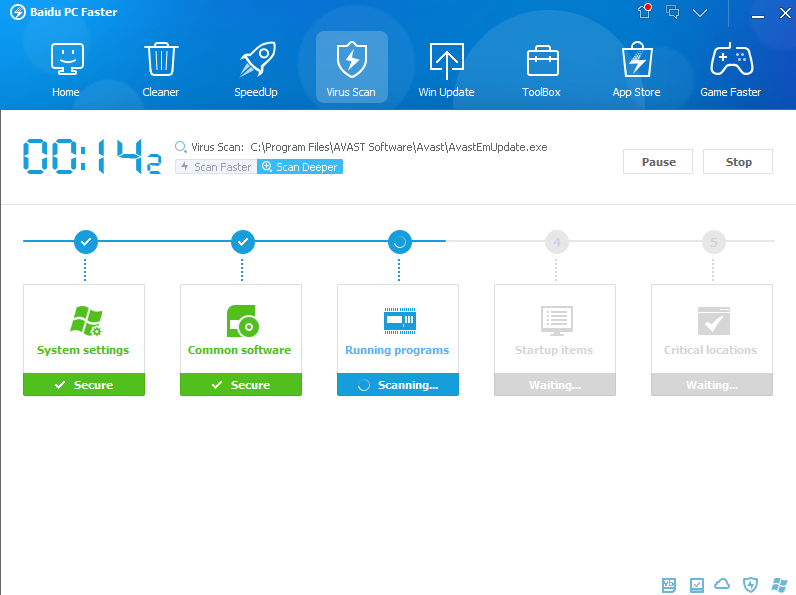Click the Common software disc icon
Image resolution: width=796 pixels, height=595 pixels.
[x=243, y=321]
